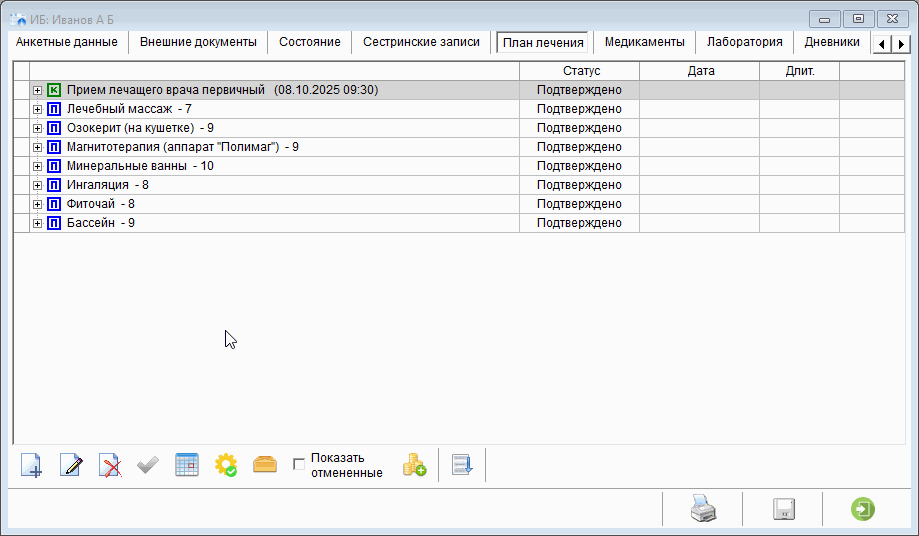The height and width of the screenshot is (536, 919).
Task: Click the Дата cell of Минеральные ванны row
Action: click(x=700, y=166)
